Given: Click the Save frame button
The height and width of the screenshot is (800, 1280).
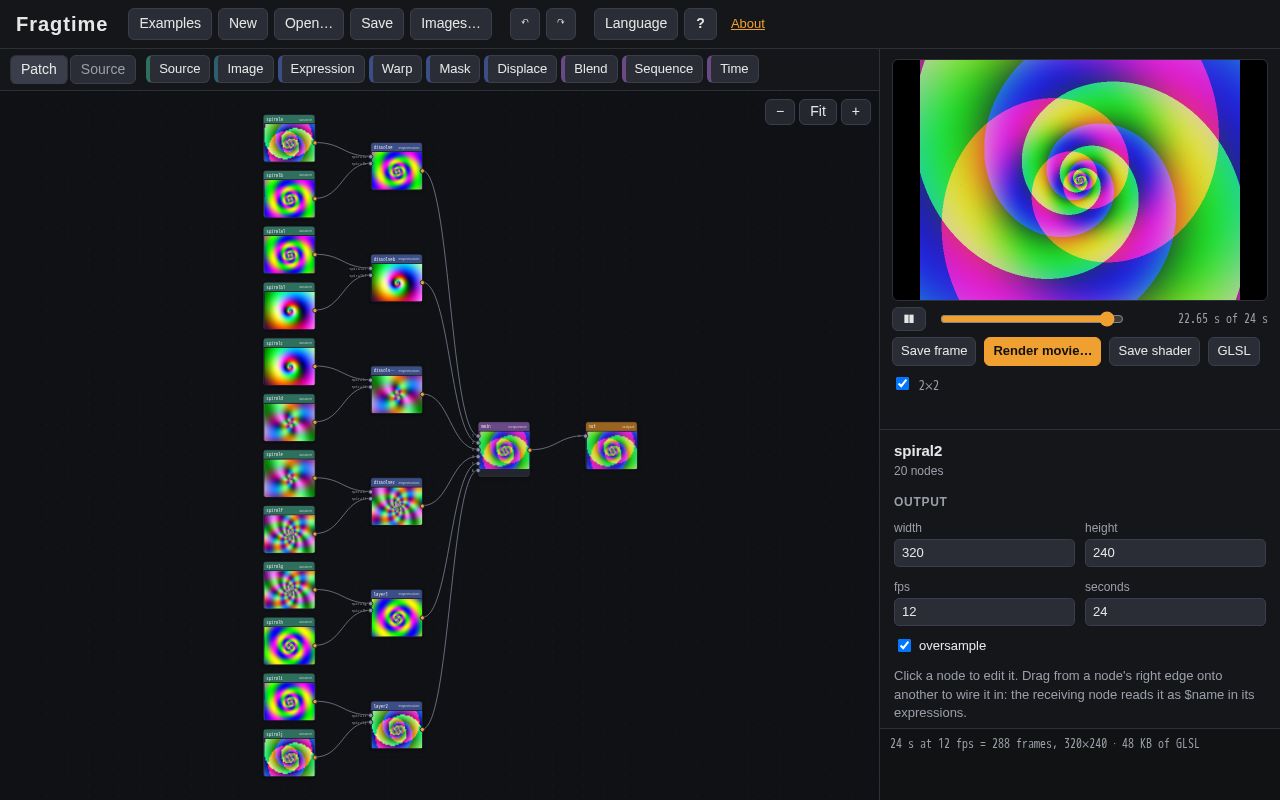Looking at the screenshot, I should point(934,351).
